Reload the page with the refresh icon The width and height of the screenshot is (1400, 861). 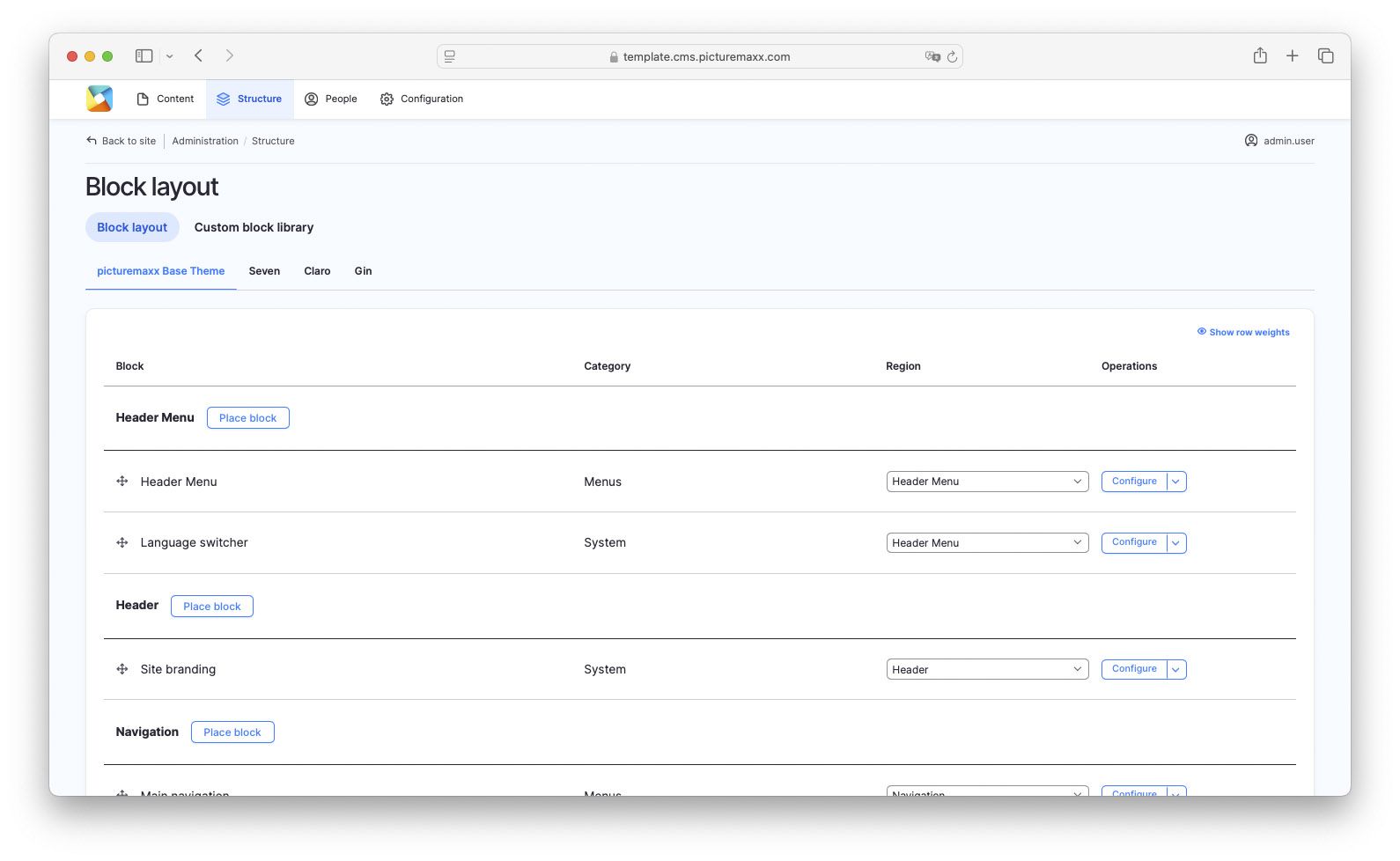(x=952, y=56)
